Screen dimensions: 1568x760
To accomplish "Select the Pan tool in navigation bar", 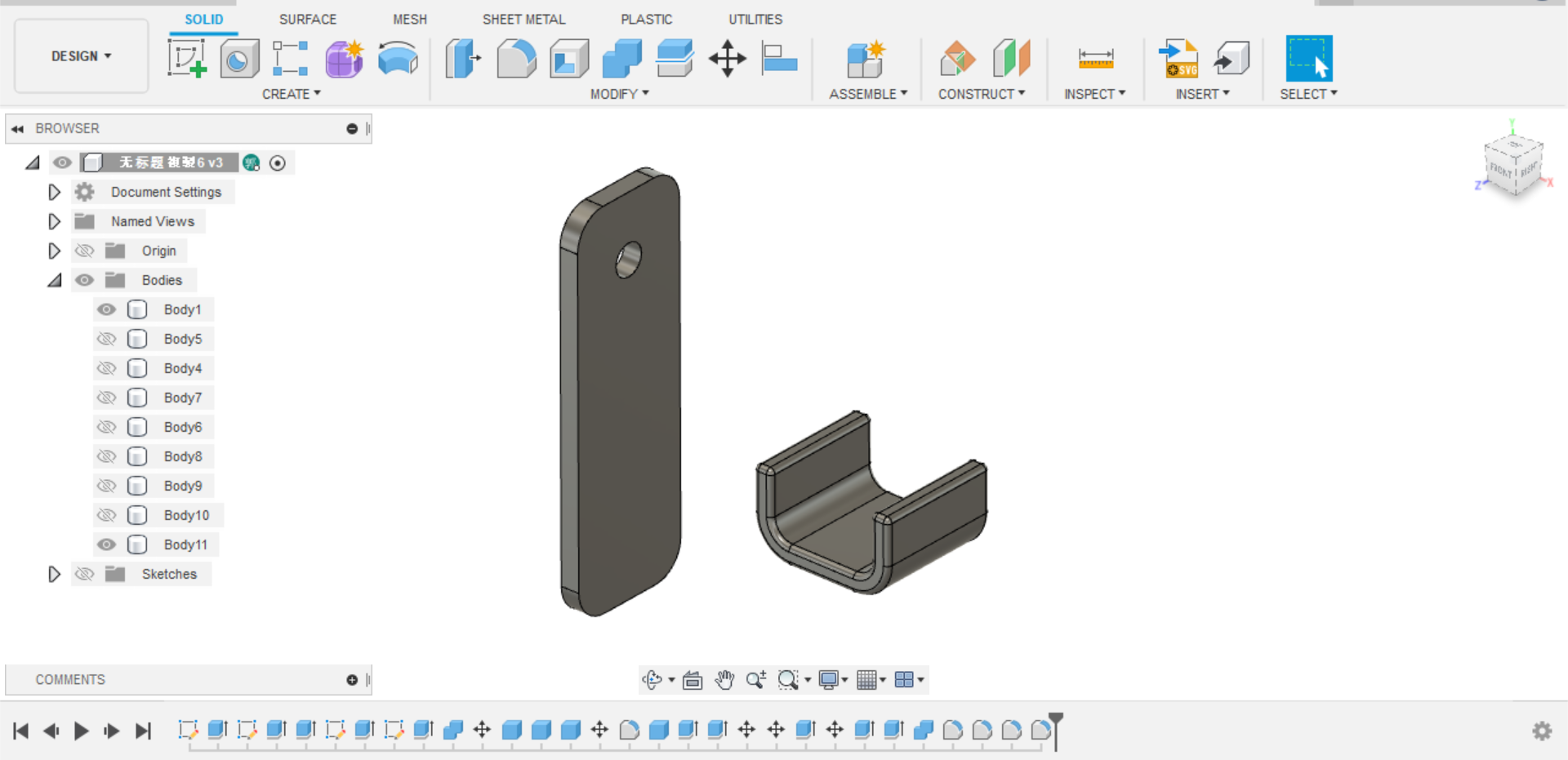I will click(724, 678).
